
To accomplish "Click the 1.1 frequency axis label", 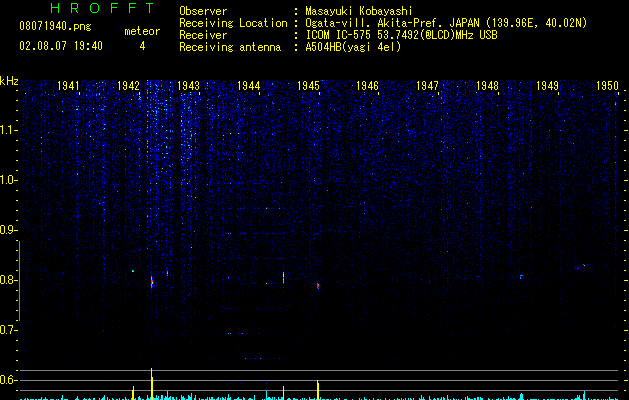I will click(8, 130).
